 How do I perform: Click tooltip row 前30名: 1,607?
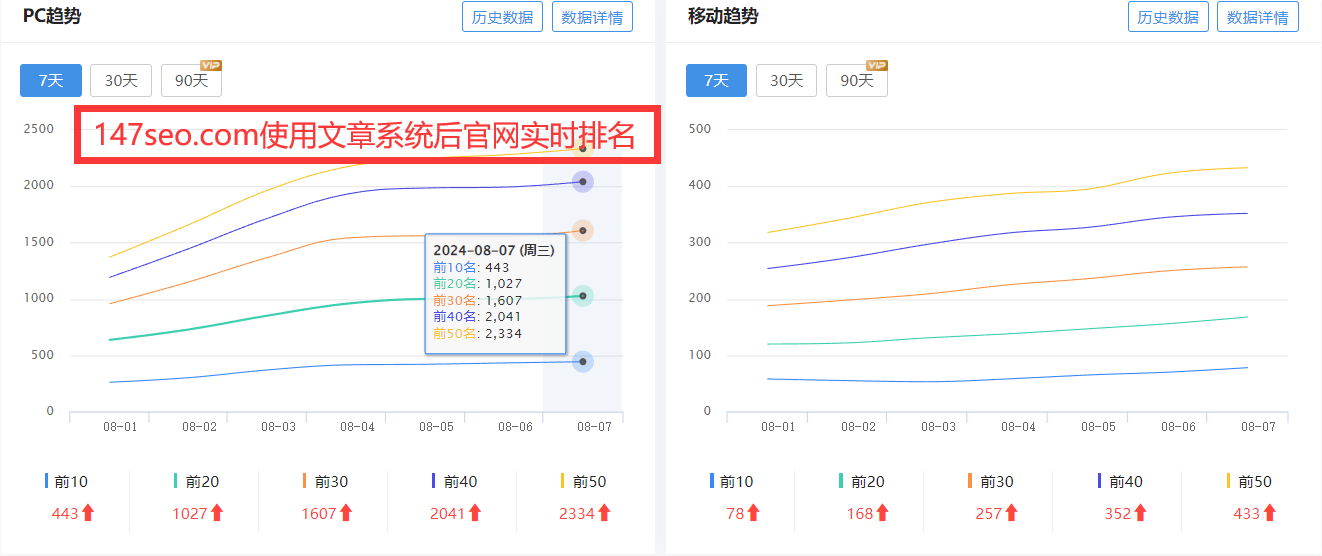point(478,300)
